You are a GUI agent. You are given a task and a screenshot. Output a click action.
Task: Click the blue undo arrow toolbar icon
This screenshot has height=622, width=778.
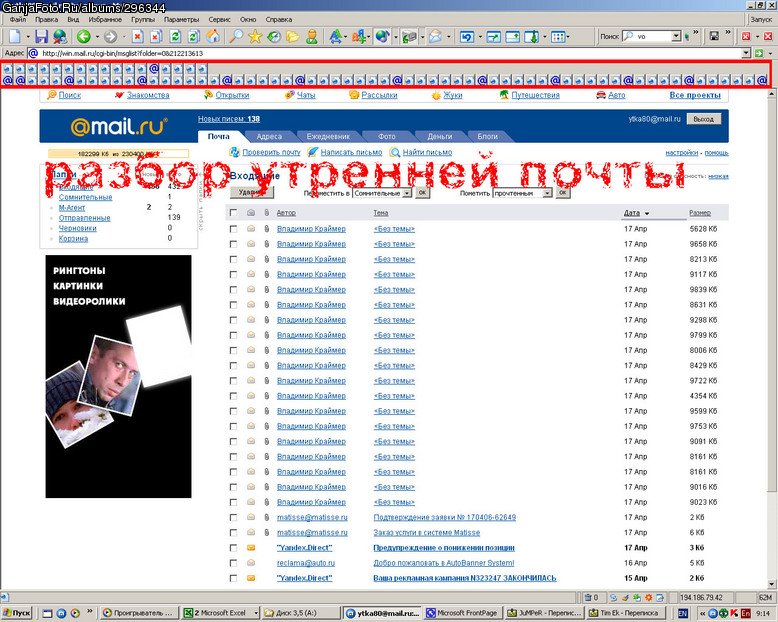tap(467, 37)
